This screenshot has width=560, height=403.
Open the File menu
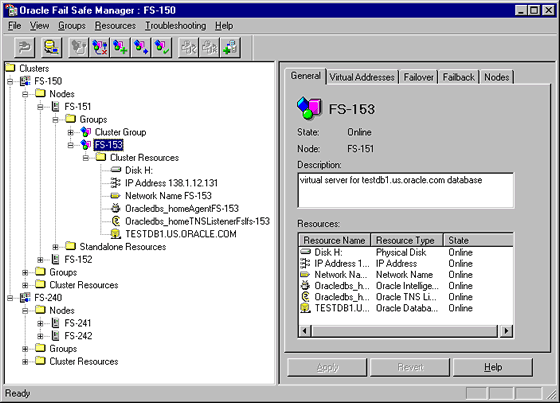pos(15,26)
